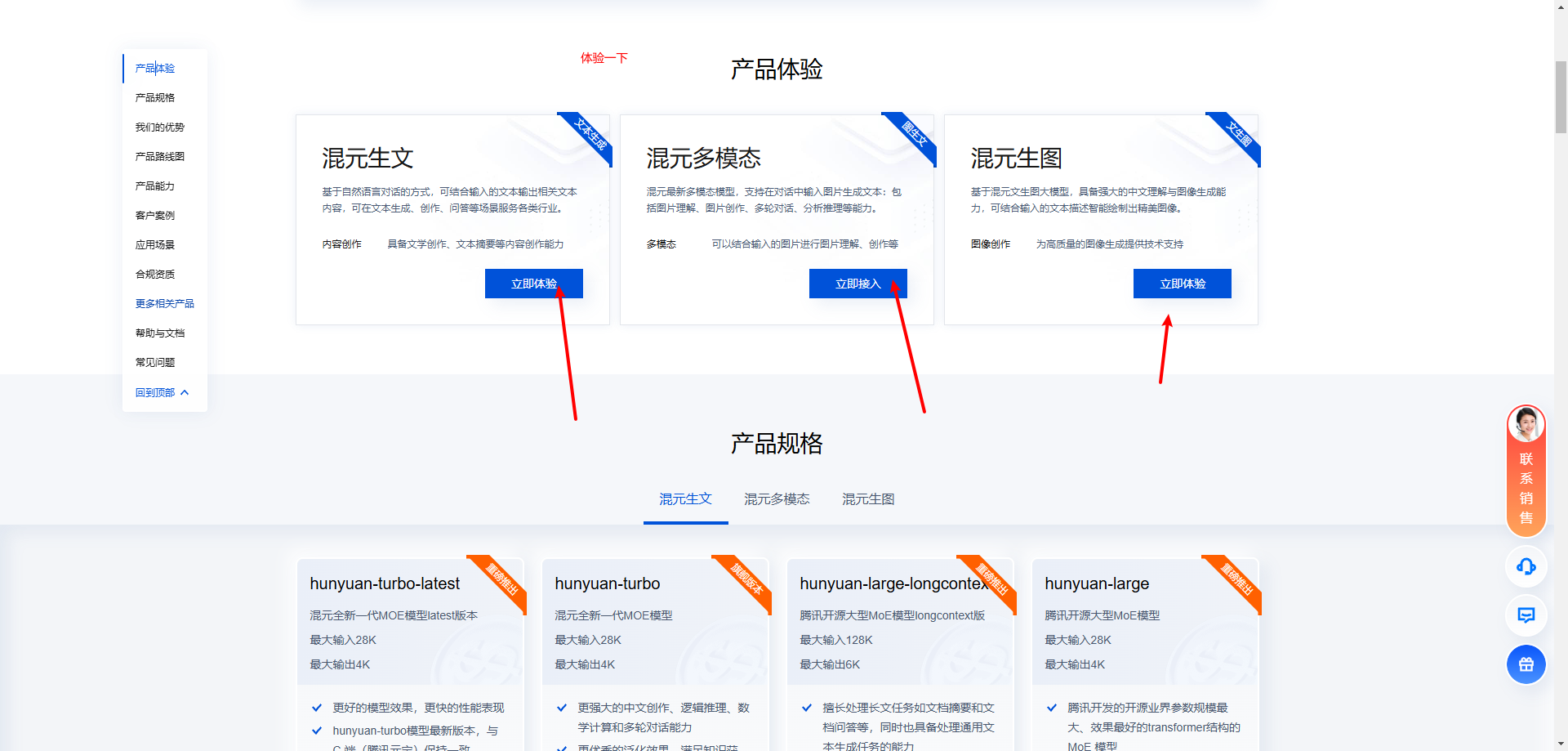Select the hunyuan-large model card title
This screenshot has height=751, width=1568.
pyautogui.click(x=1097, y=583)
